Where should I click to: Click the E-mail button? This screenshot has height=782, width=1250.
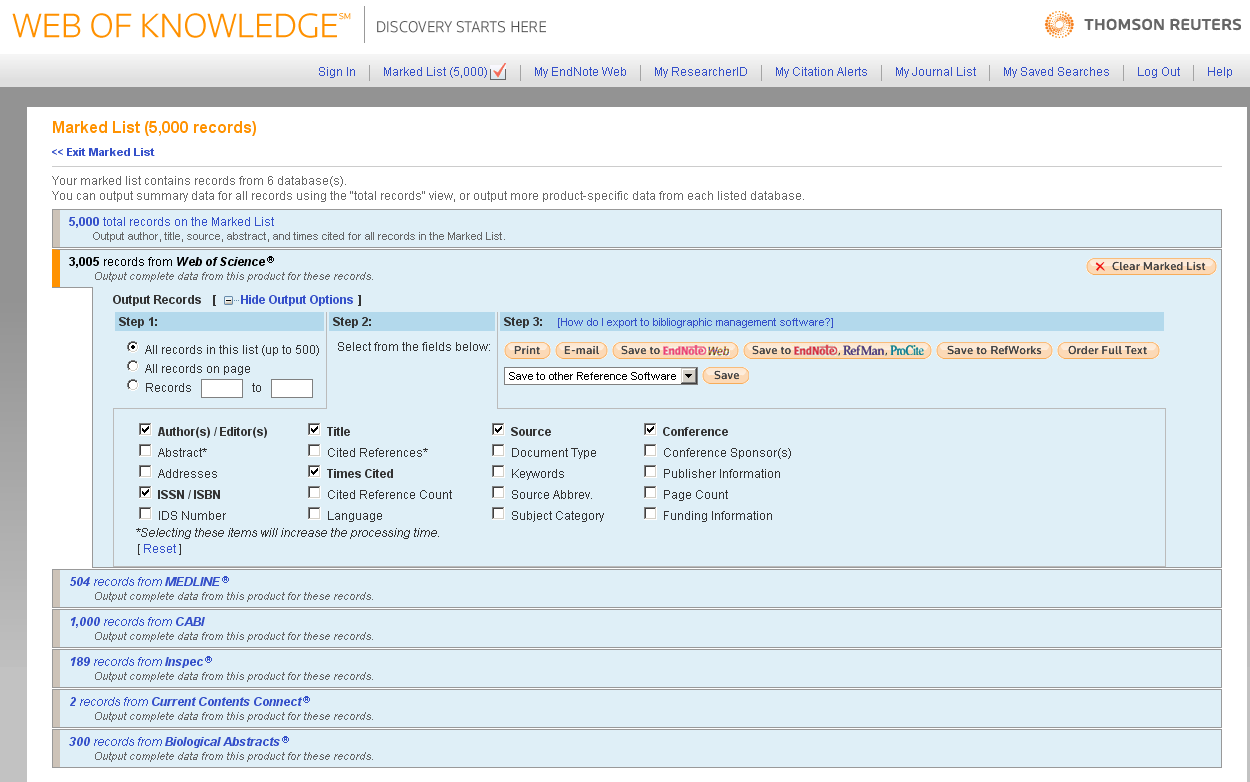click(581, 350)
